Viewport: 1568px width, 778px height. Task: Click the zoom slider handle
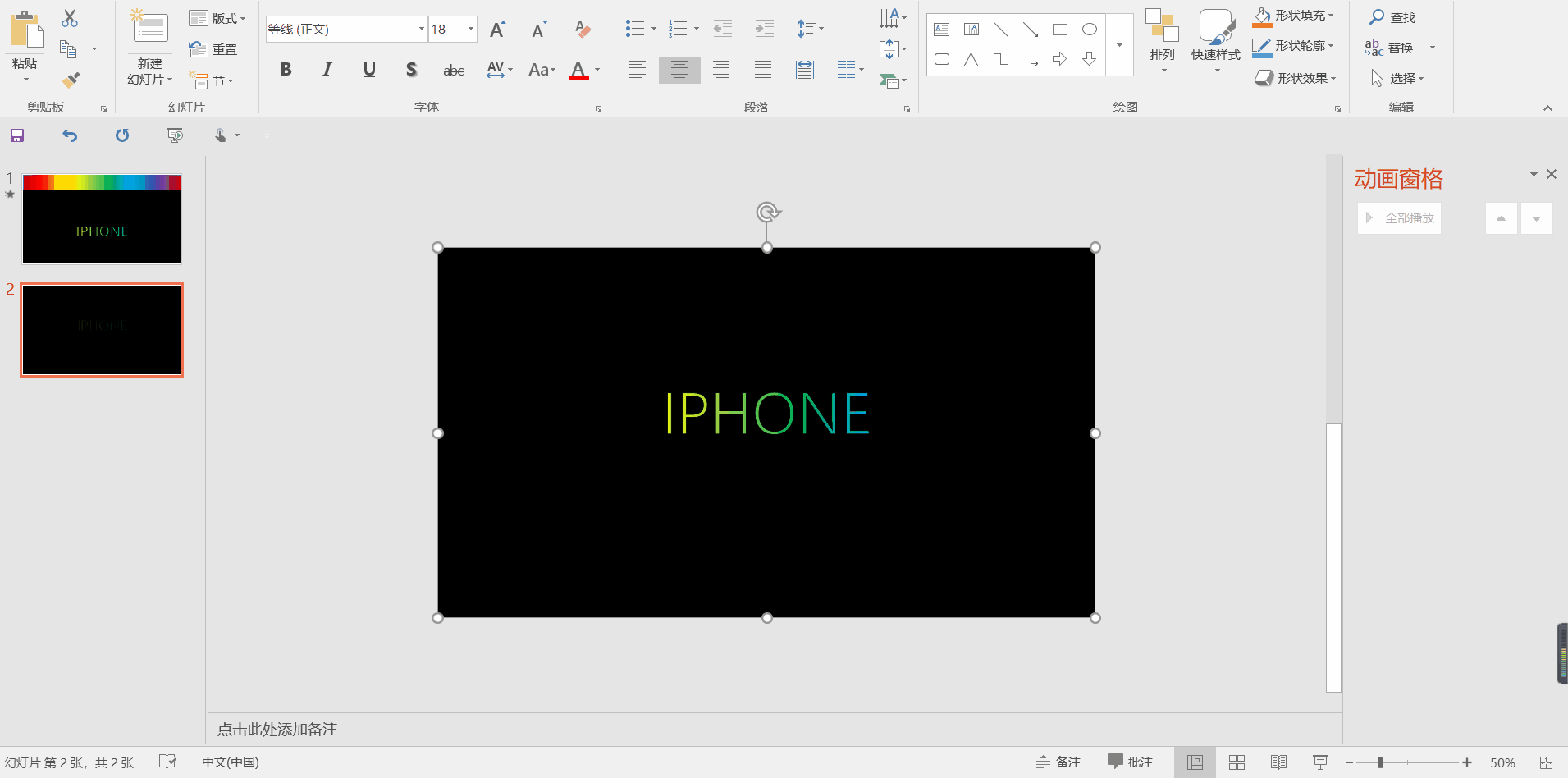pyautogui.click(x=1380, y=762)
